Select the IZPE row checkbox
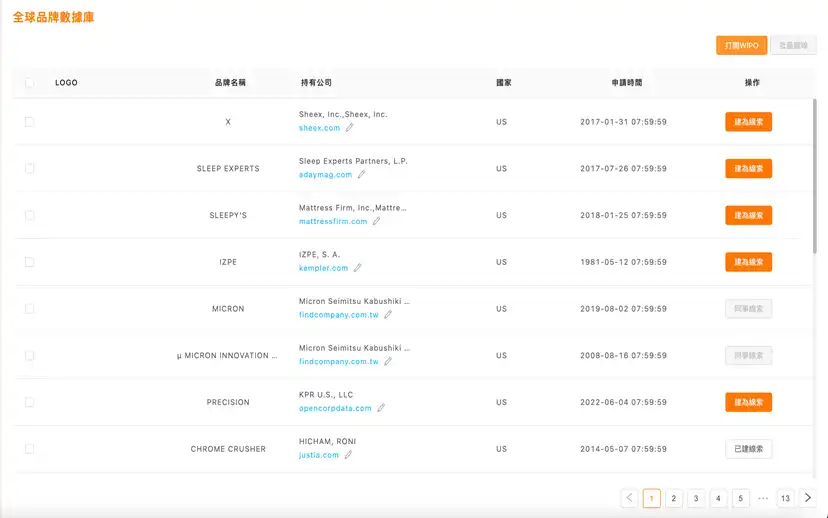 click(x=30, y=262)
